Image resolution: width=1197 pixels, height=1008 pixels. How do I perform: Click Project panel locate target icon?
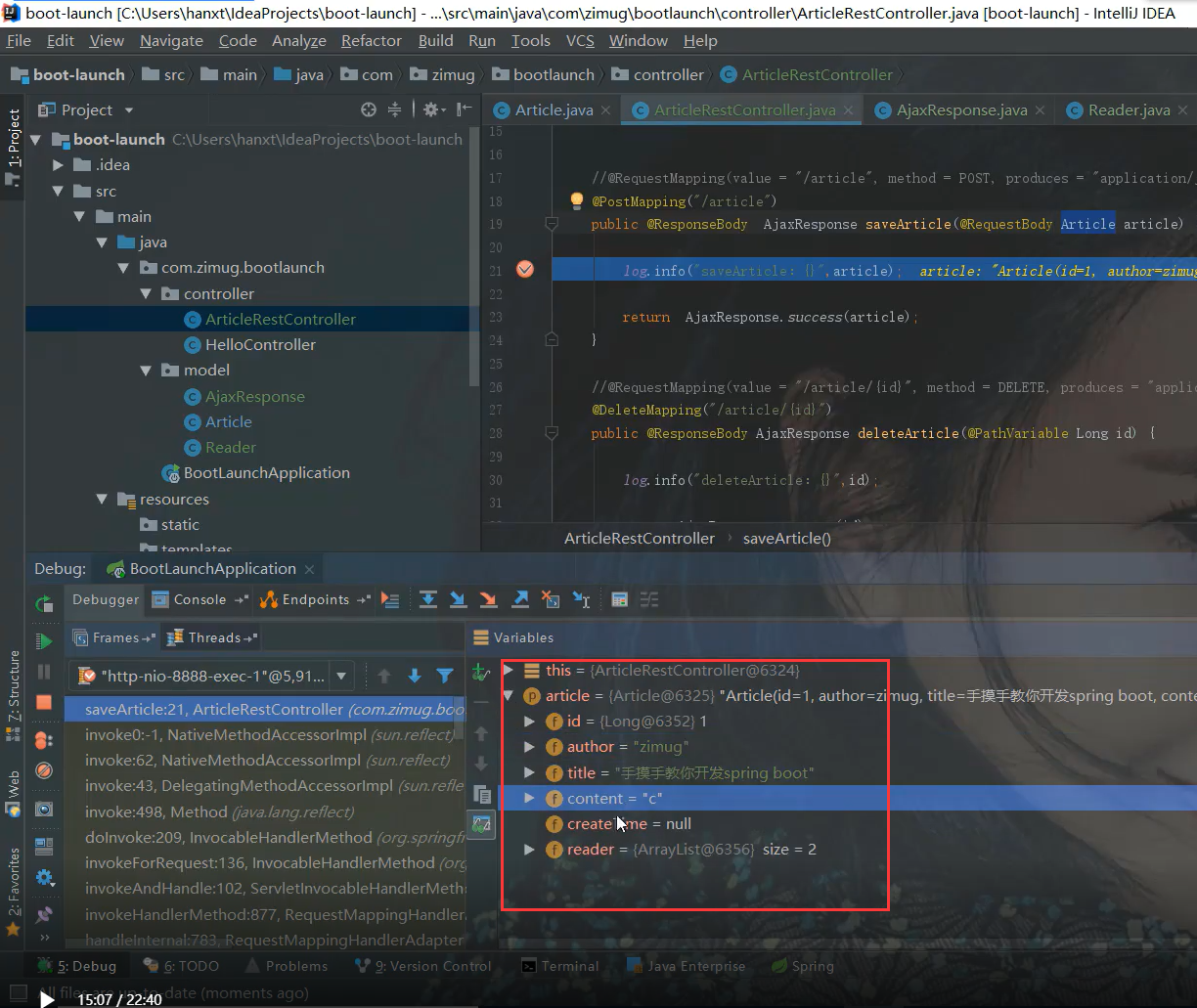(x=369, y=110)
